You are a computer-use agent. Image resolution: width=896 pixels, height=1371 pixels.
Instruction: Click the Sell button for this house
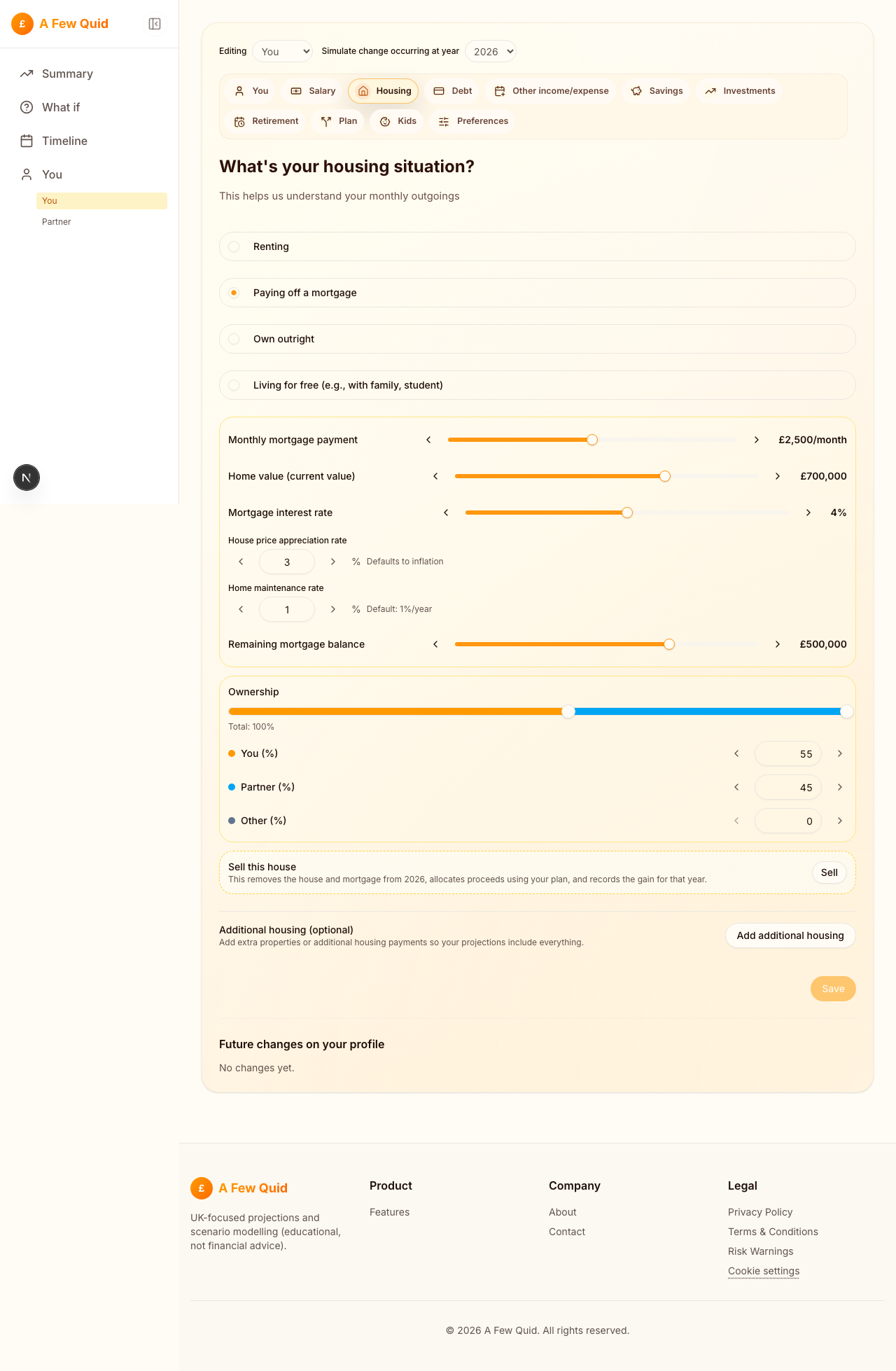coord(829,872)
